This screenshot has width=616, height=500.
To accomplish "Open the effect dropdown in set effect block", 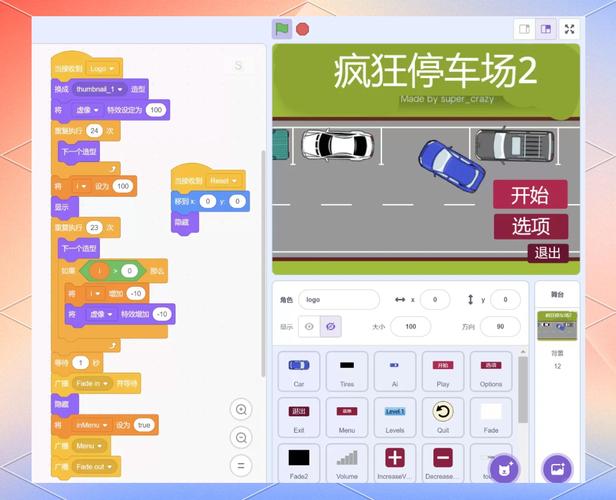I will click(x=87, y=110).
